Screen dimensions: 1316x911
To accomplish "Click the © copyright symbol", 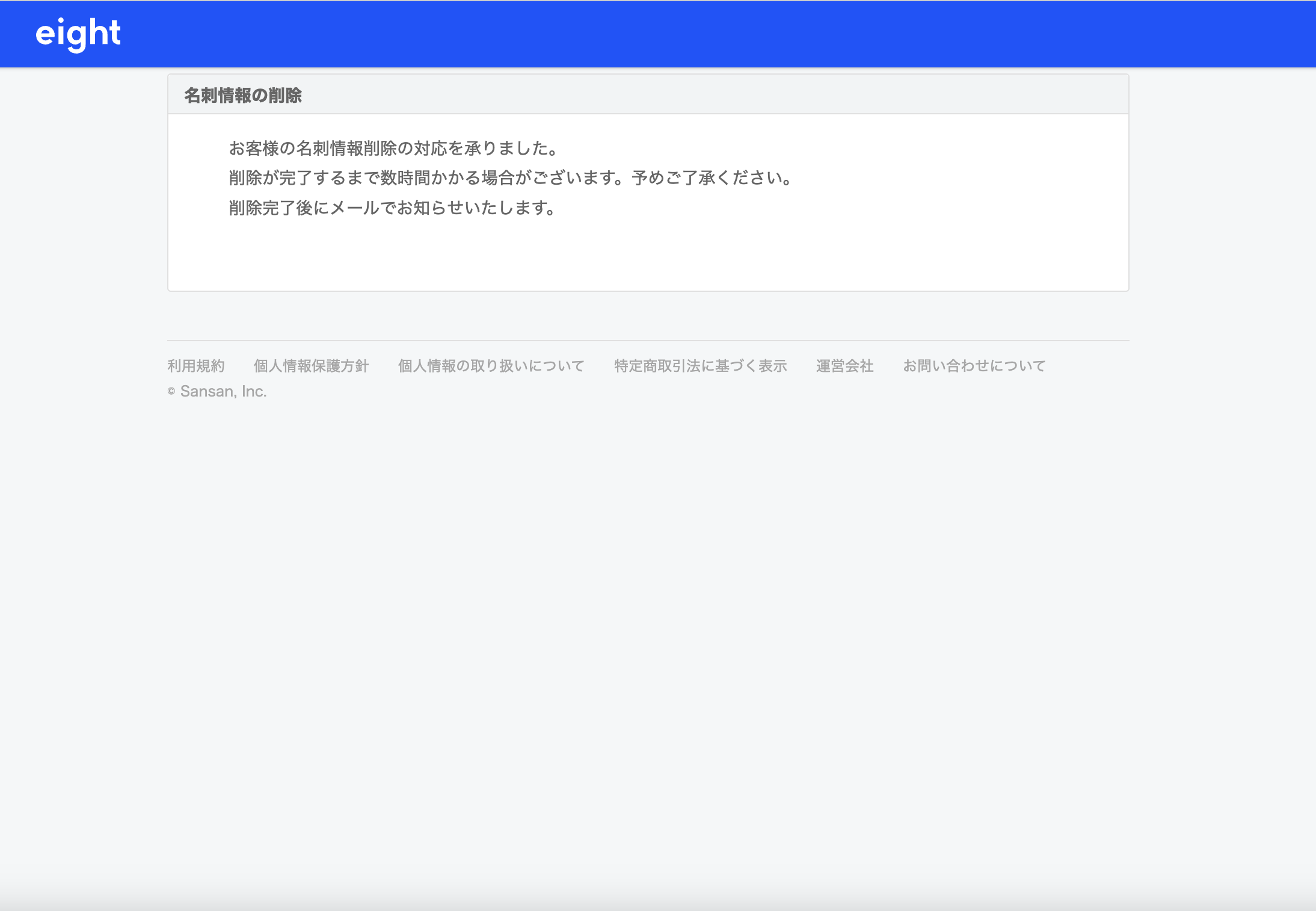I will click(171, 392).
